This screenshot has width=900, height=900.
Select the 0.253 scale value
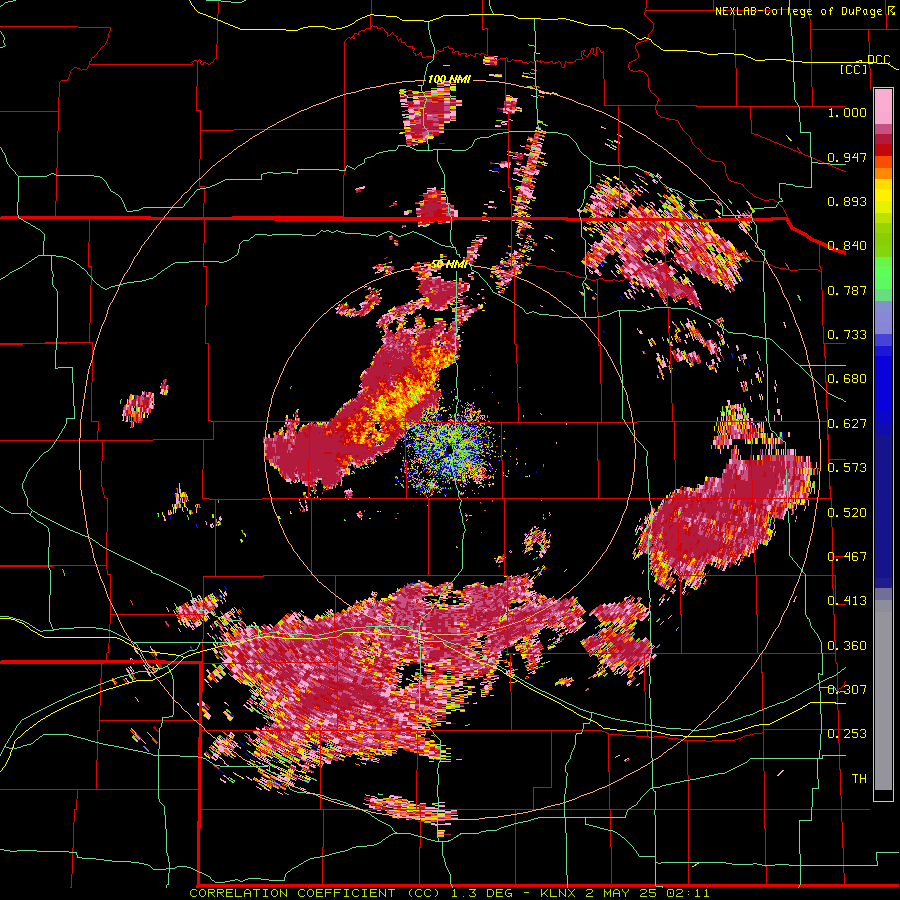click(847, 734)
